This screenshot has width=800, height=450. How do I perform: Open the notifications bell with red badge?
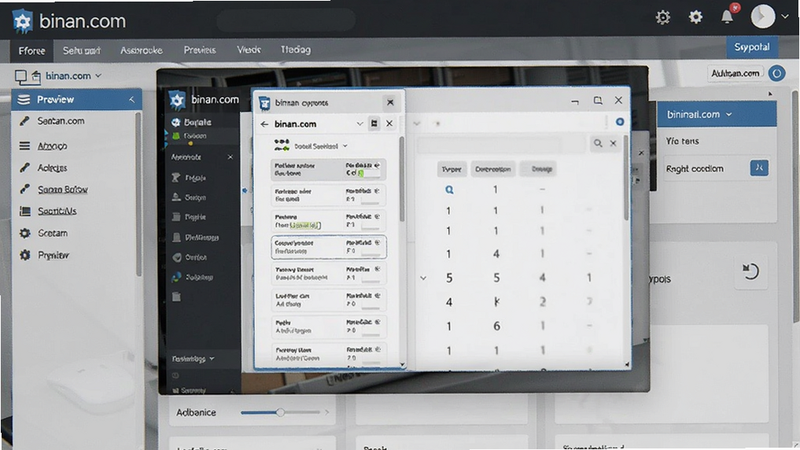pos(728,16)
